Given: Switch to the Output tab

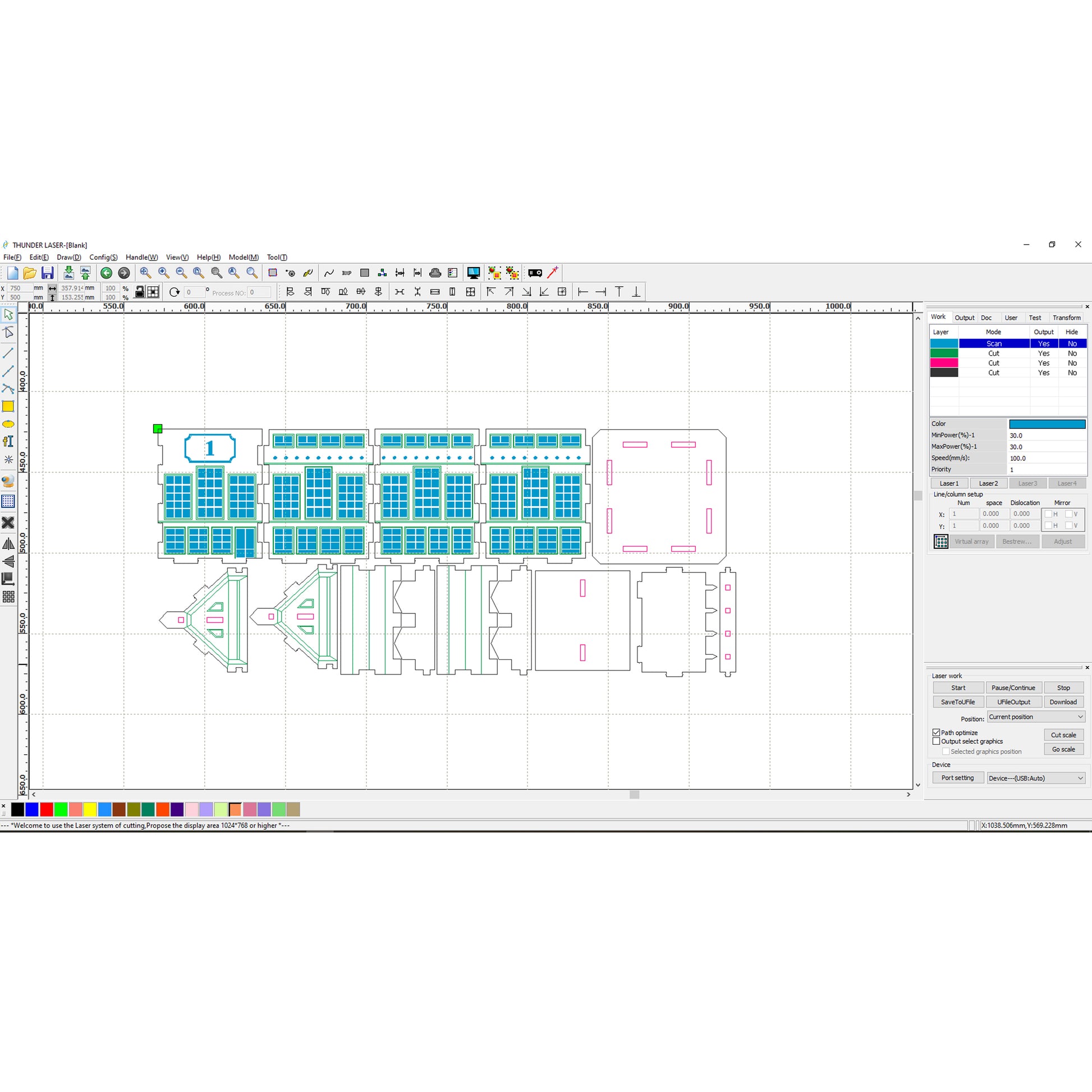Looking at the screenshot, I should coord(964,318).
